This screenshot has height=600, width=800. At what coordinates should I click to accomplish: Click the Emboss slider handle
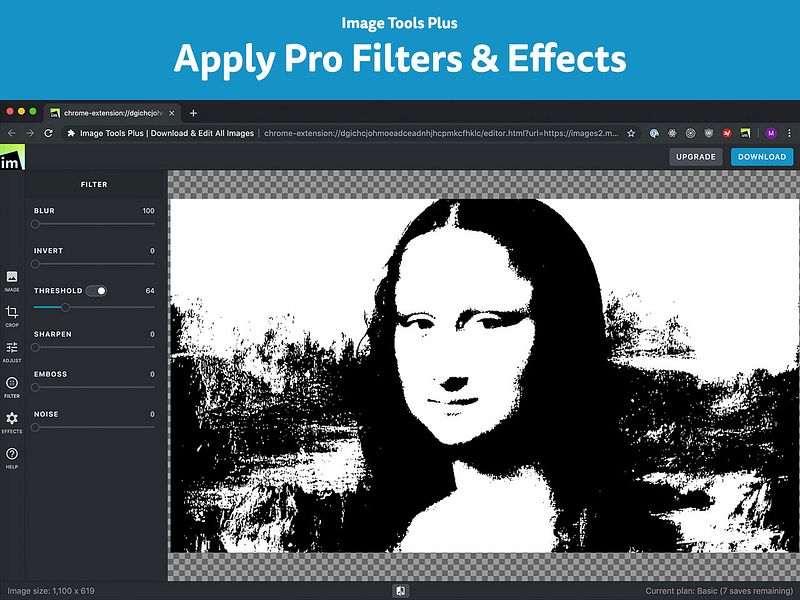[x=35, y=387]
